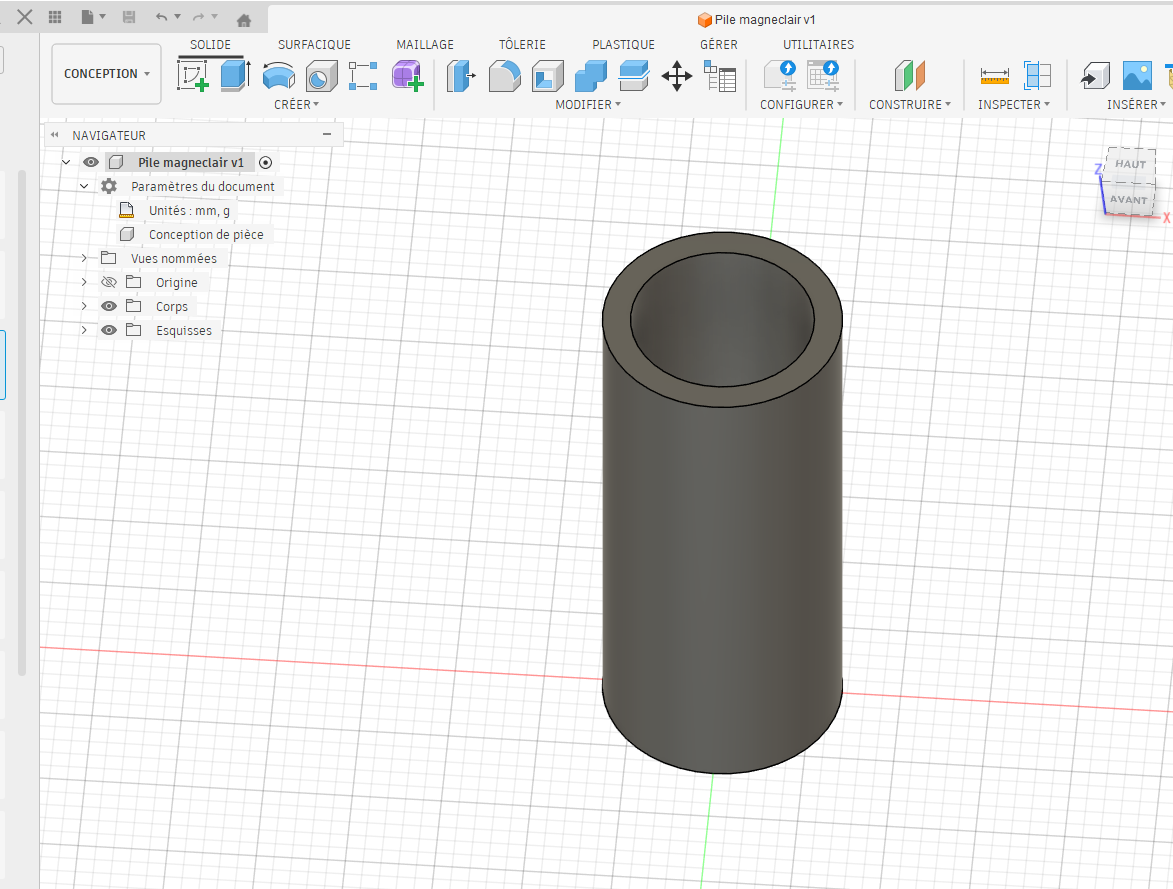Open the purple Create Form tool
Image resolution: width=1173 pixels, height=889 pixels.
coord(408,76)
